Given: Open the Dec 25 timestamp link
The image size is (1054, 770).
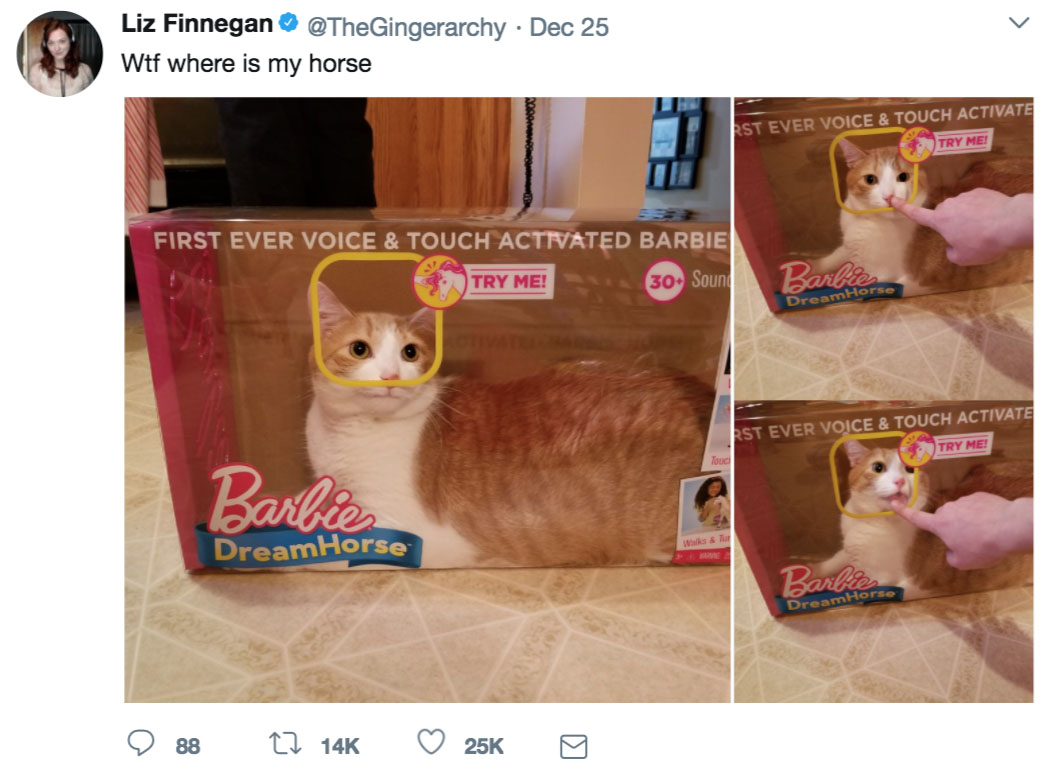Looking at the screenshot, I should (568, 27).
